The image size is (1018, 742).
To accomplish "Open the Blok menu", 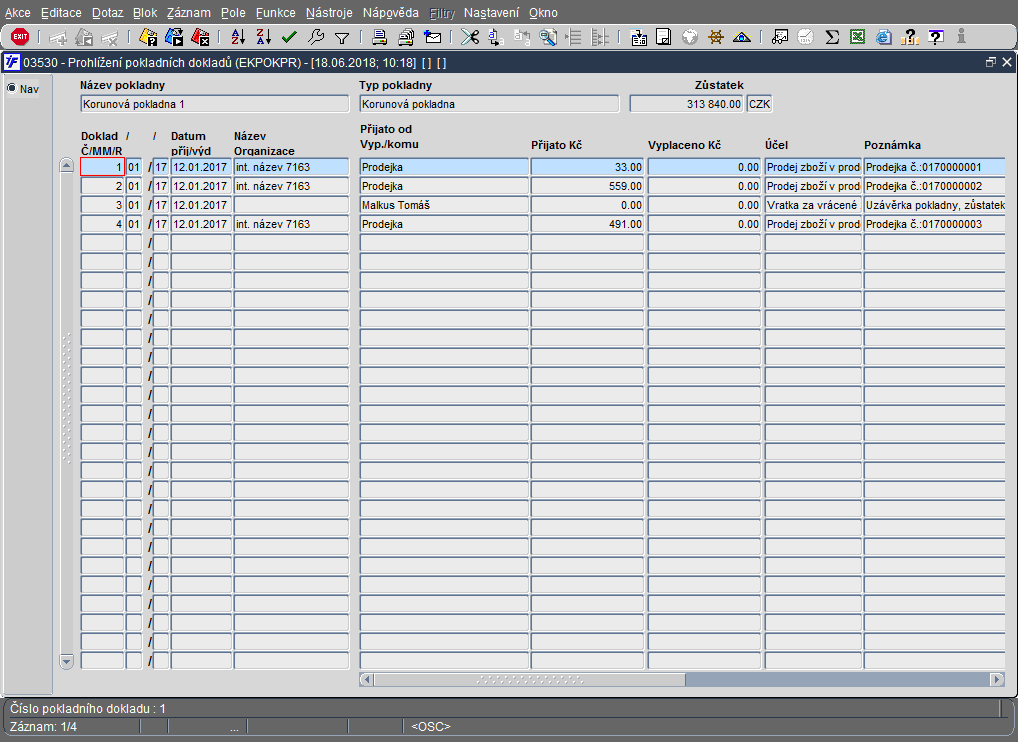I will tap(145, 12).
